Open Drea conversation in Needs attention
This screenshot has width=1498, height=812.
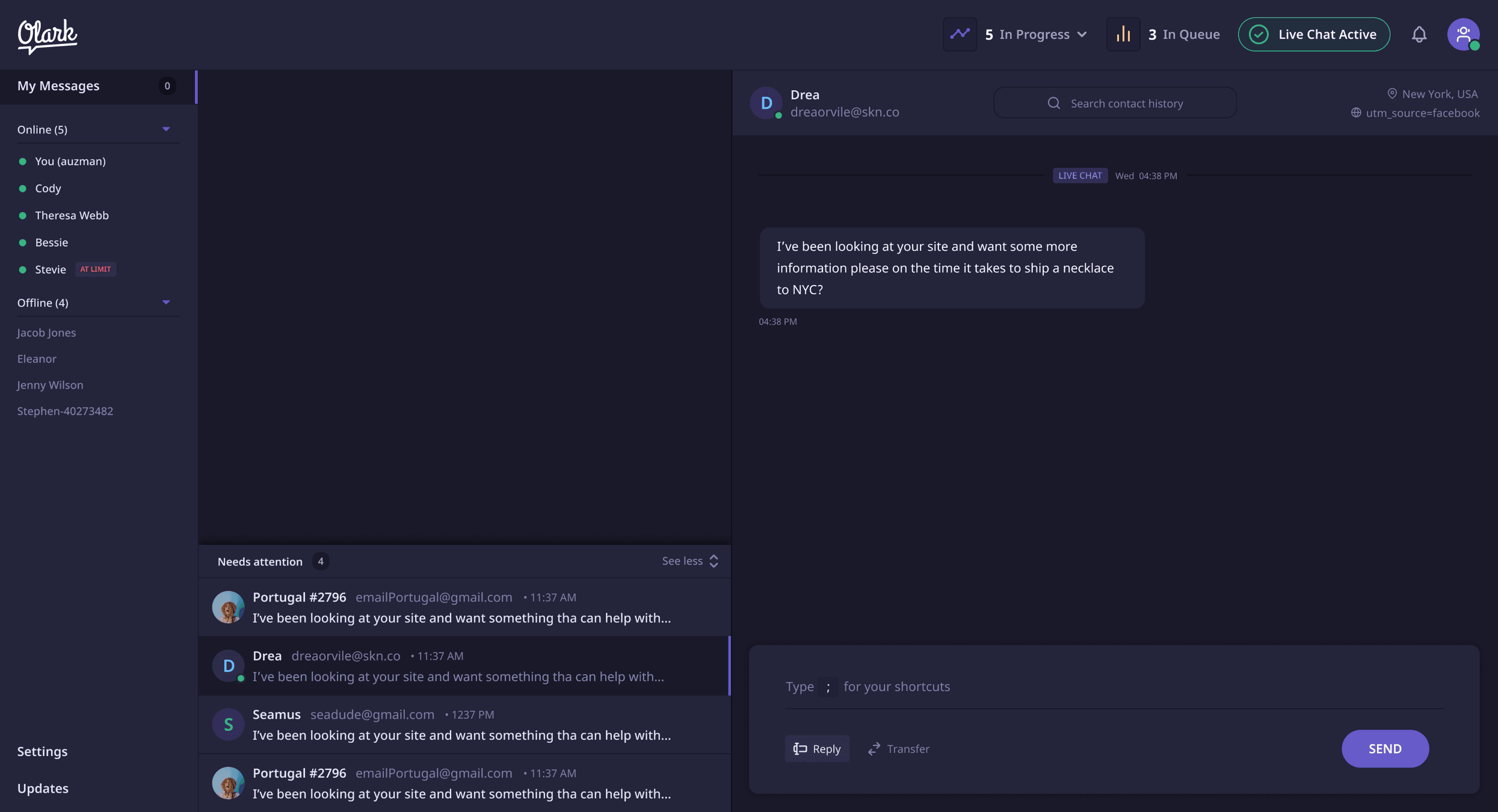tap(464, 666)
